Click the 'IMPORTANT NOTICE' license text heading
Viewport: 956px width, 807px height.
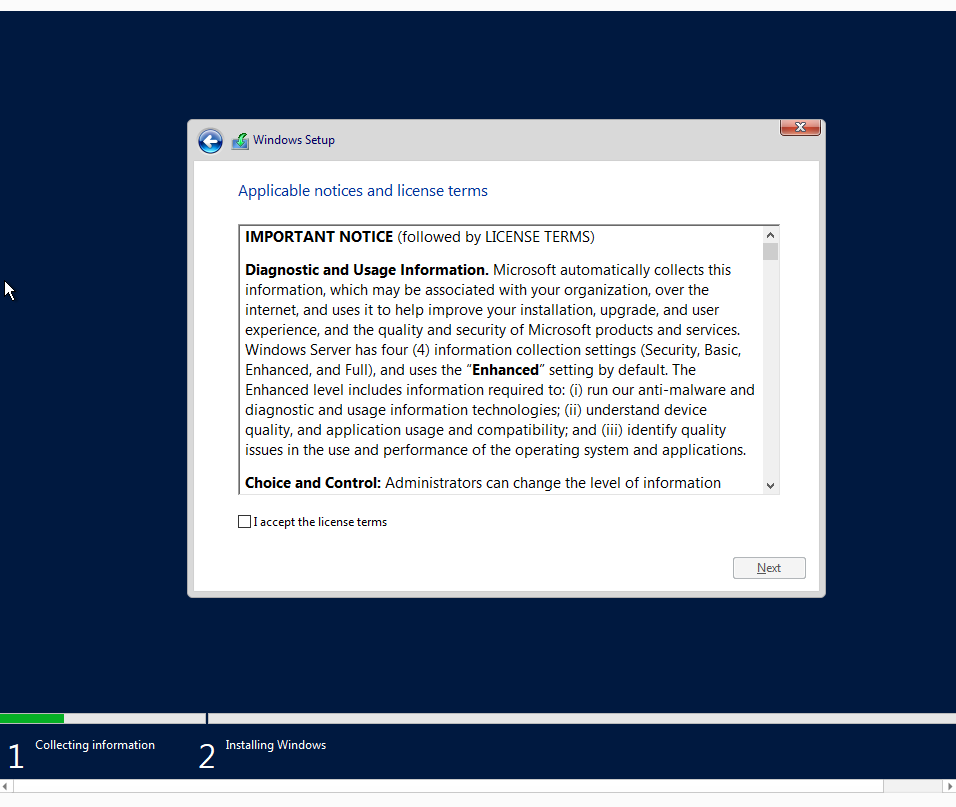point(319,236)
